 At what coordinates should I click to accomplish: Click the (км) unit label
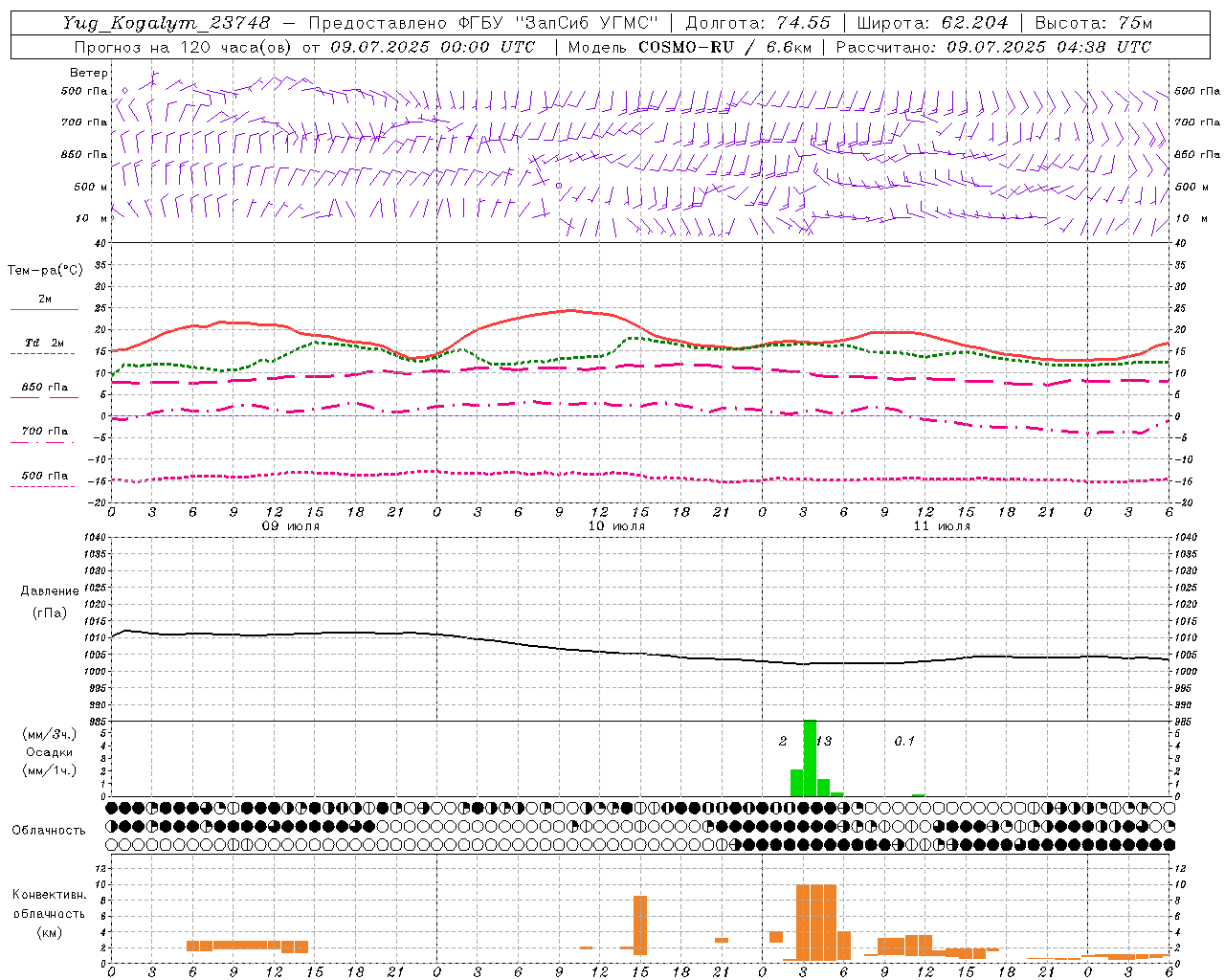click(50, 932)
